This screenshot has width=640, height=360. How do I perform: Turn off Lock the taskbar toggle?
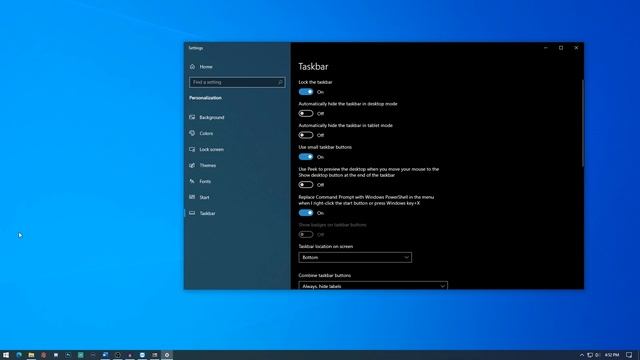tap(306, 92)
